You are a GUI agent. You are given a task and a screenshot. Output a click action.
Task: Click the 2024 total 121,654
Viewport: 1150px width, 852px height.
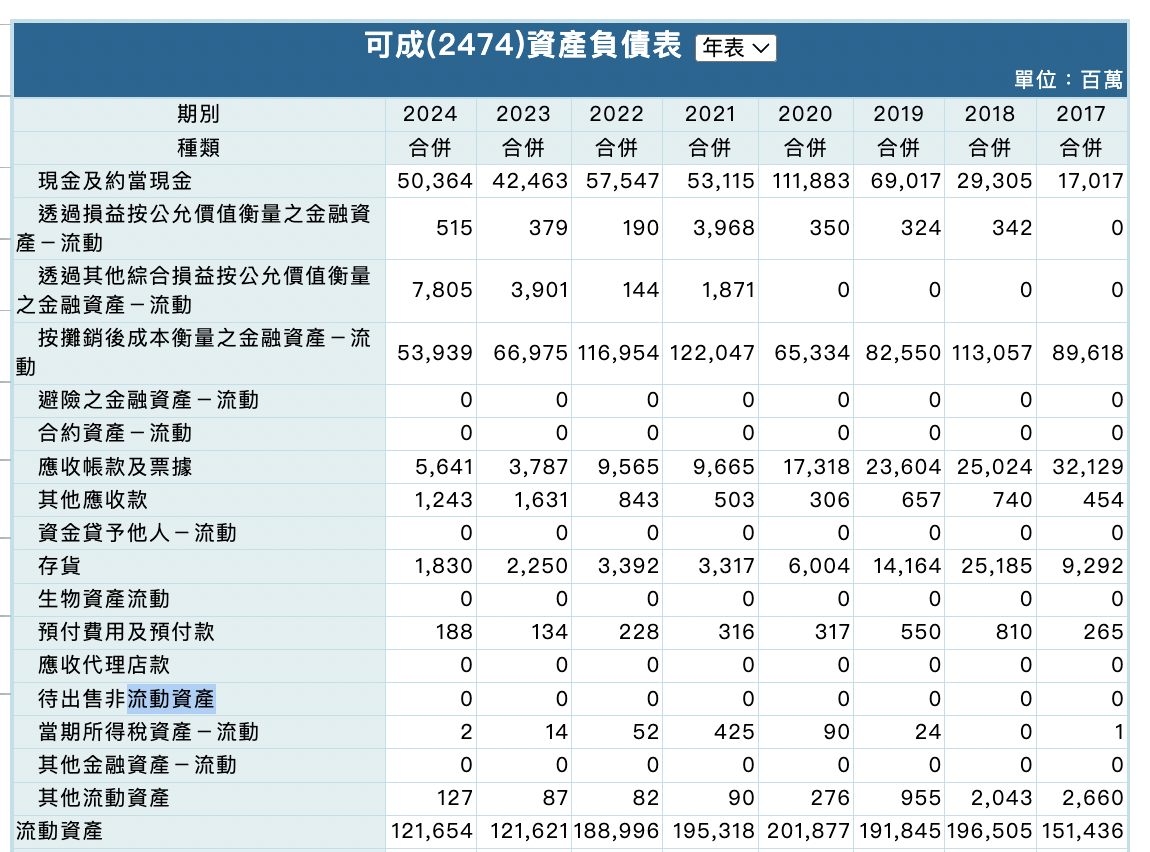point(432,831)
